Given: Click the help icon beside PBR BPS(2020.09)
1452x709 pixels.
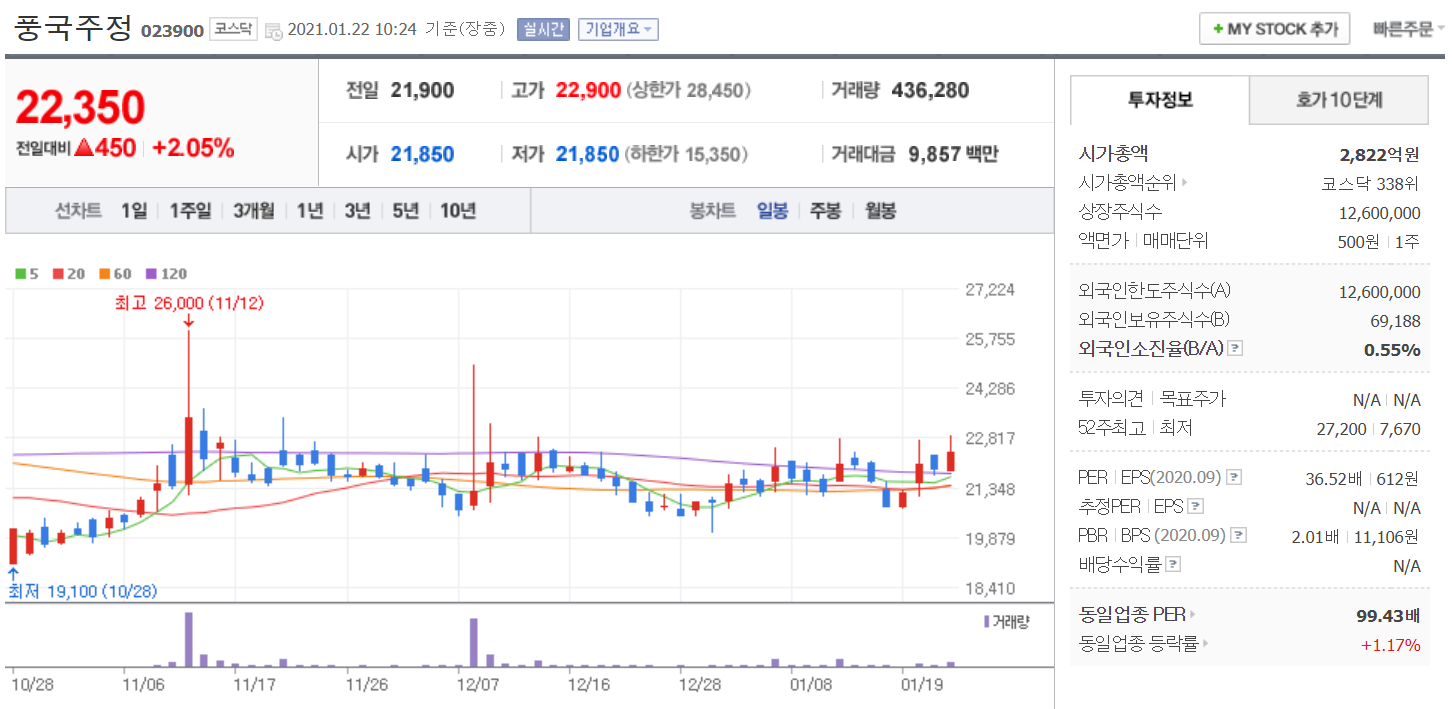Looking at the screenshot, I should pyautogui.click(x=1239, y=536).
